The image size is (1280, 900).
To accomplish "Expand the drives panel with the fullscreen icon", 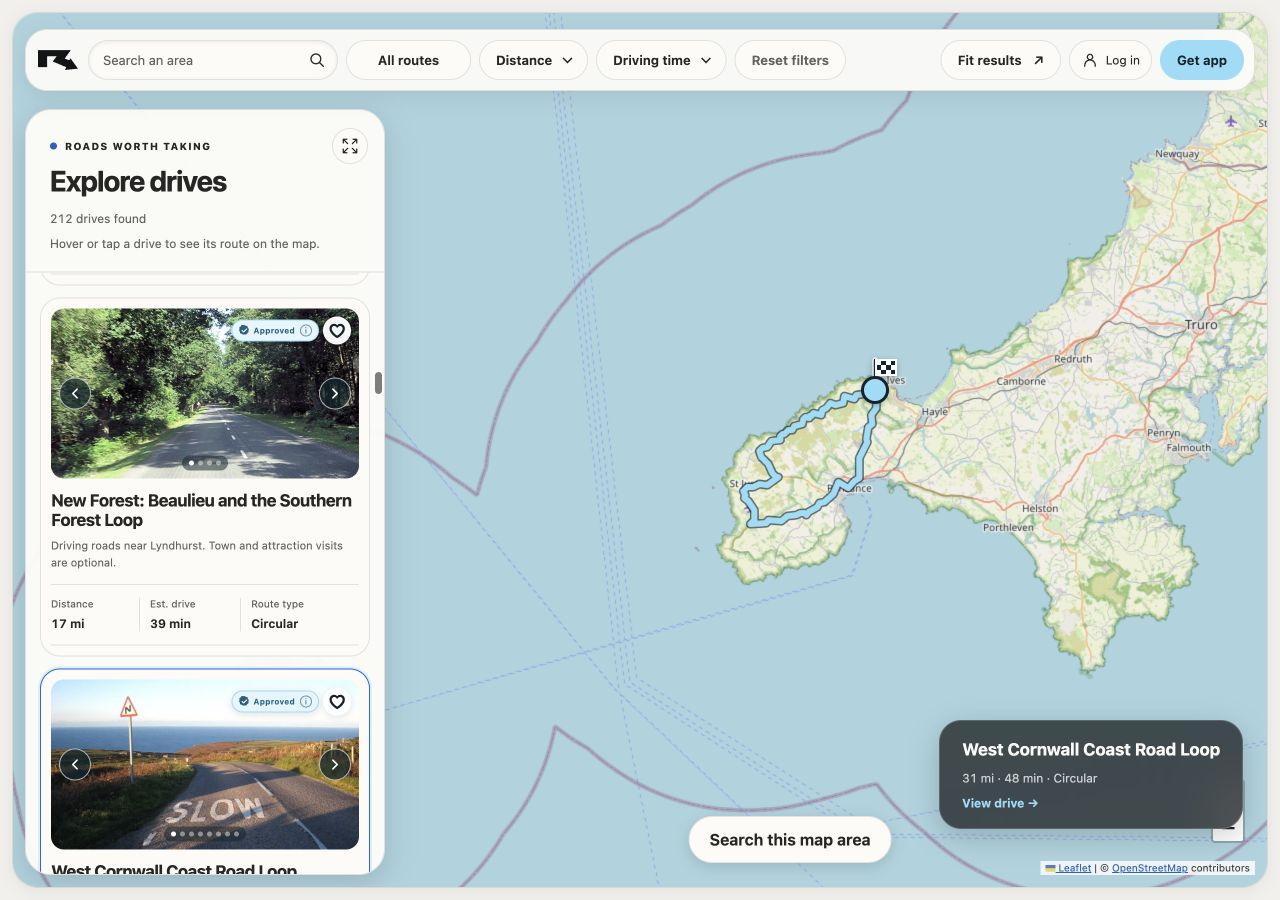I will 350,146.
